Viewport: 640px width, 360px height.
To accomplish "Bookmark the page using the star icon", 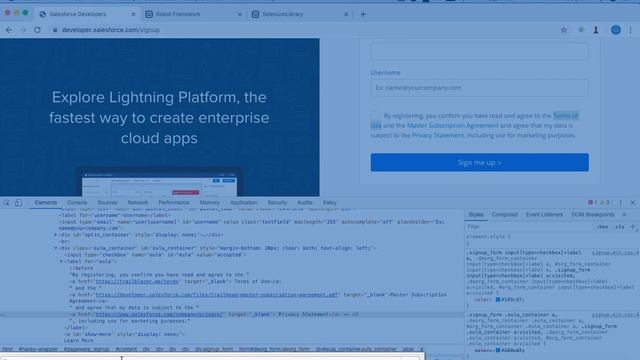I will point(564,30).
